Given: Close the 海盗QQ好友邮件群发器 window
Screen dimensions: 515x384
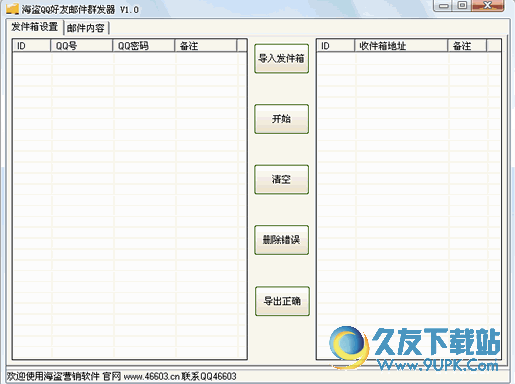Looking at the screenshot, I should [487, 5].
